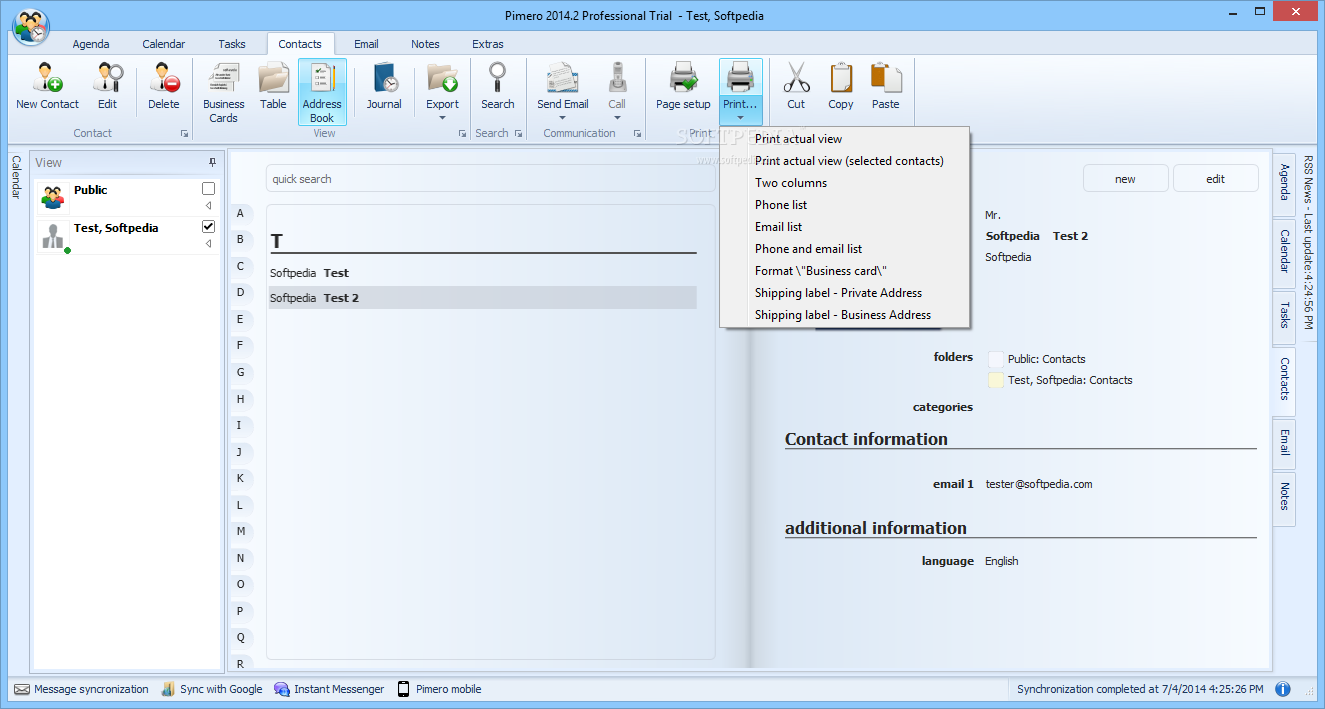The height and width of the screenshot is (709, 1325).
Task: Click the Copy icon
Action: (841, 78)
